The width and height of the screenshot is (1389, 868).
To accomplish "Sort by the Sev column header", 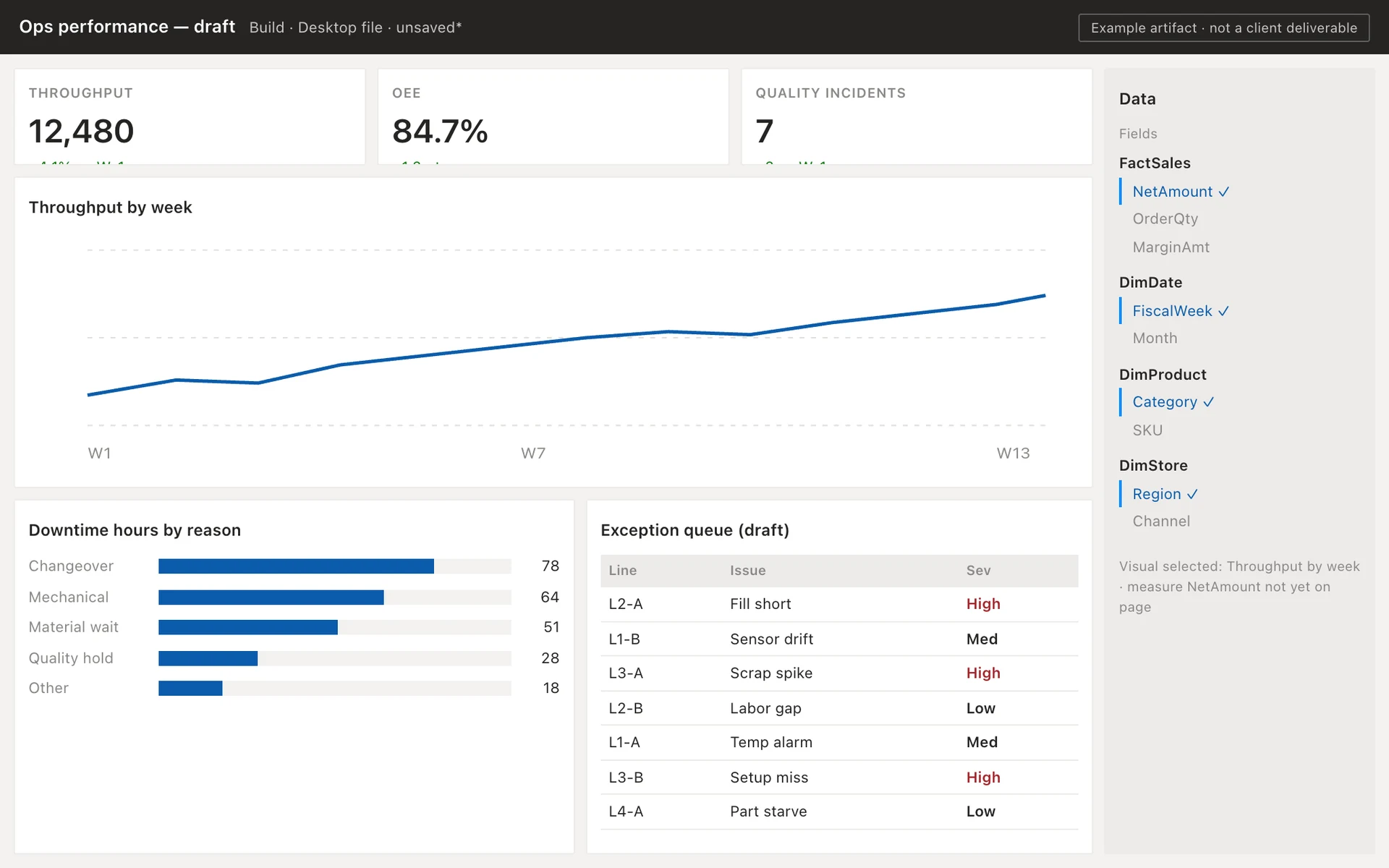I will [x=978, y=571].
